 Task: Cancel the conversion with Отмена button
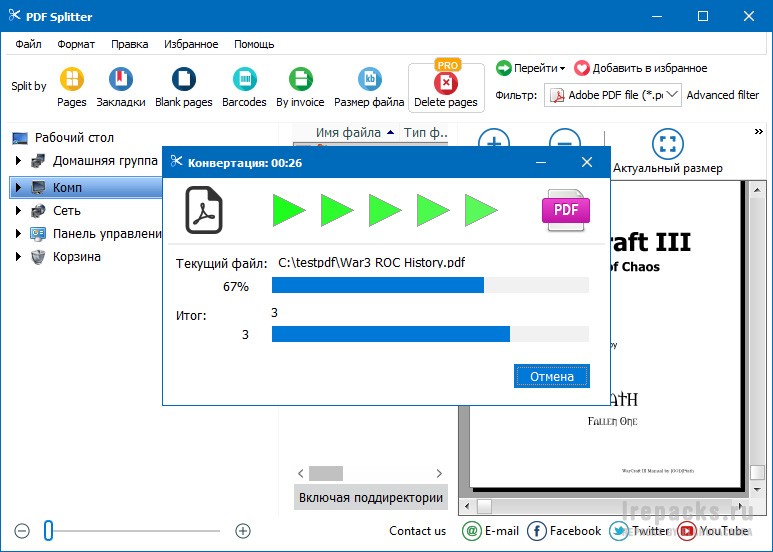click(x=552, y=376)
